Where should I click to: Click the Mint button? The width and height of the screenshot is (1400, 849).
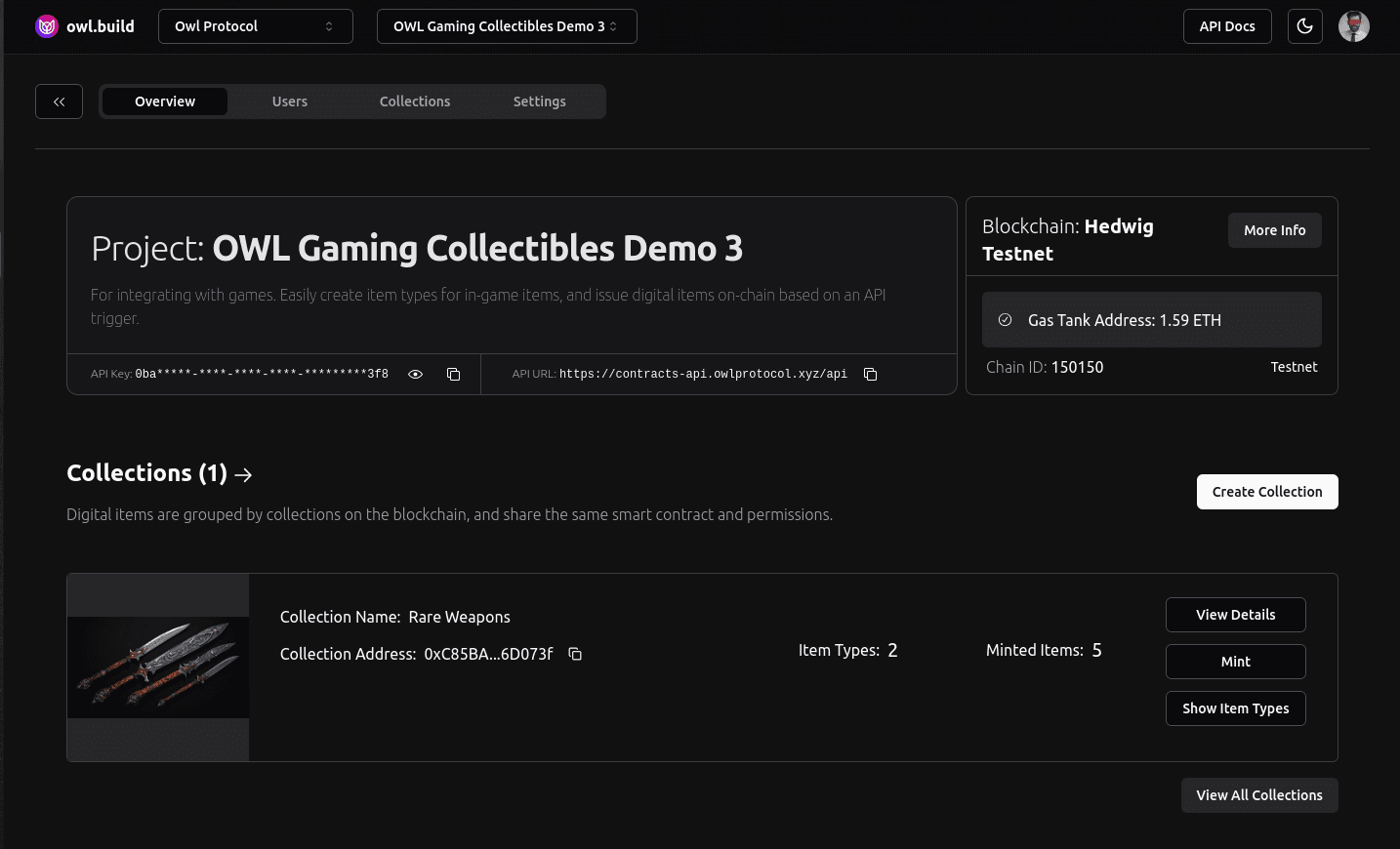pos(1235,662)
